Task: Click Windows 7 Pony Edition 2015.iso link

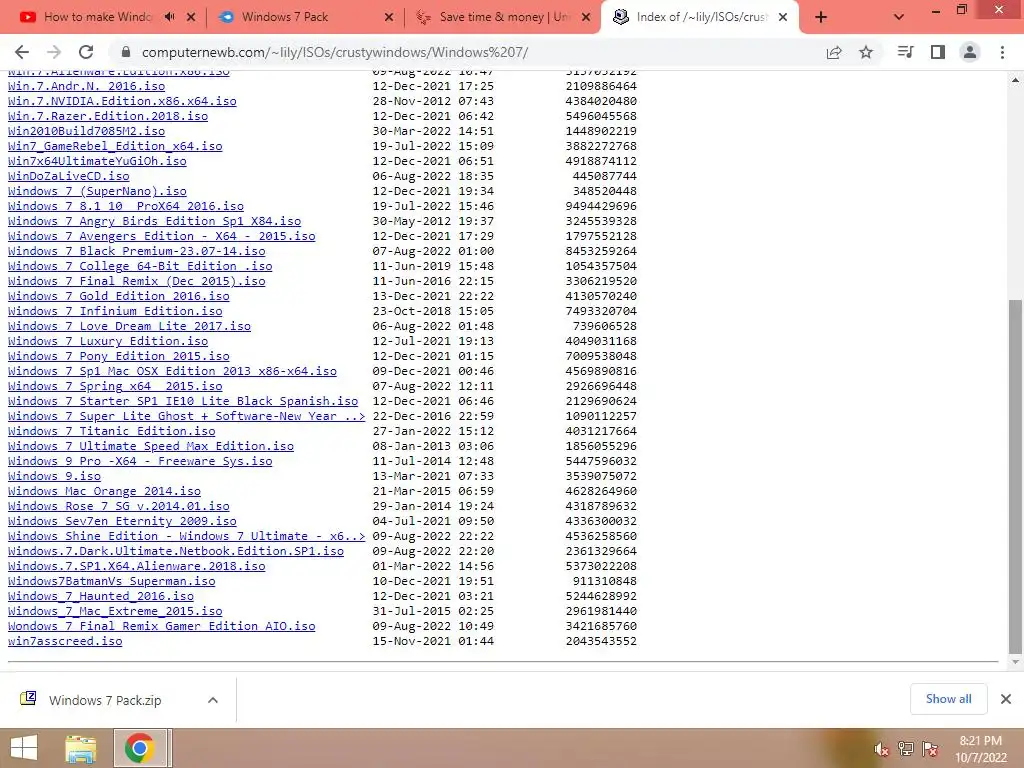Action: point(119,357)
